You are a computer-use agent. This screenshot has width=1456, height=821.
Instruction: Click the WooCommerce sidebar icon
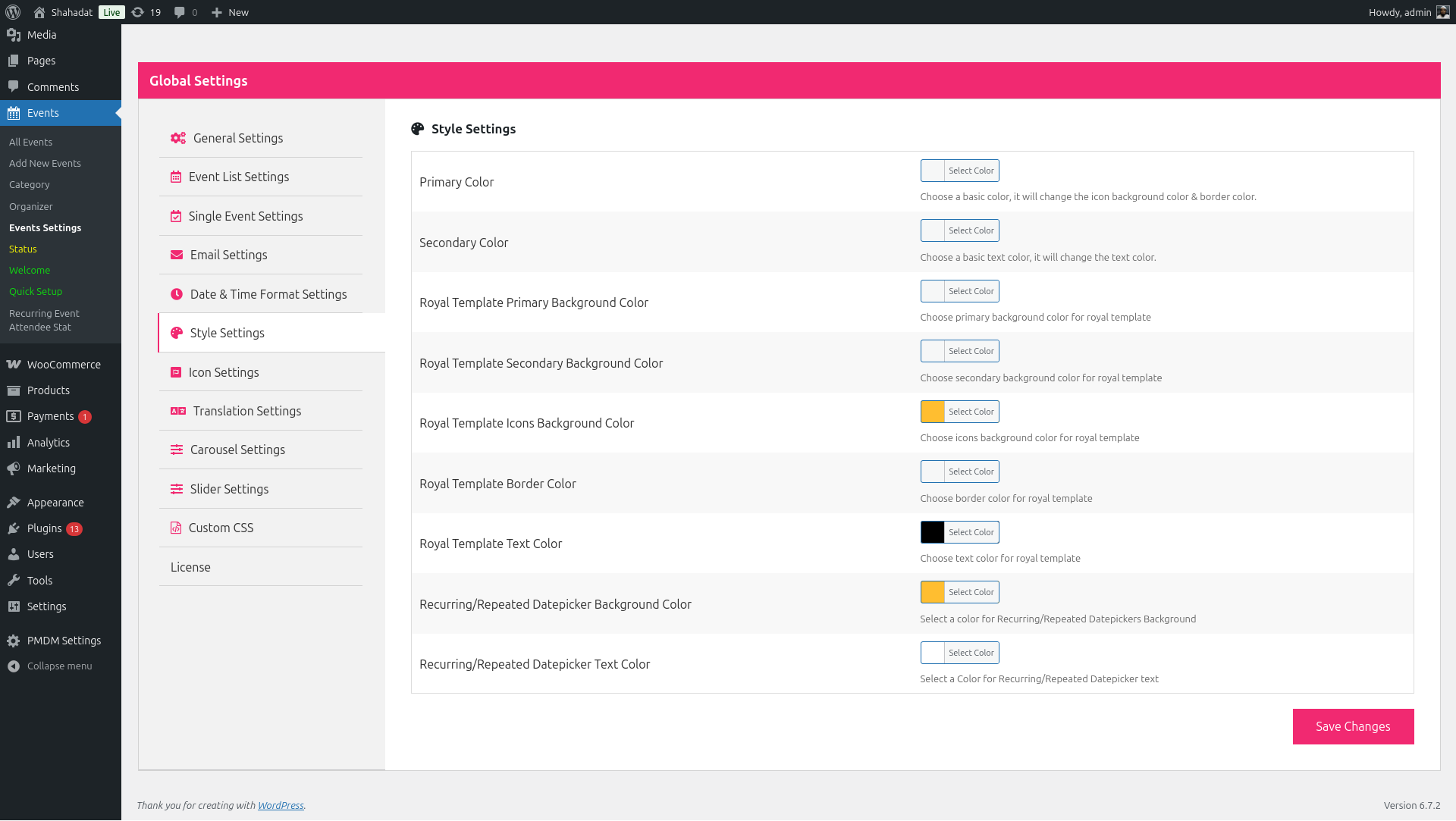tap(14, 365)
